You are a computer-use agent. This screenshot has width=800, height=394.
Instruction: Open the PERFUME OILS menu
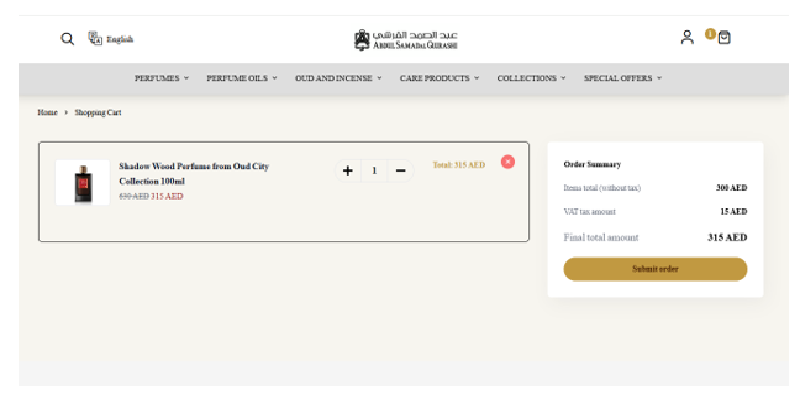[x=237, y=78]
